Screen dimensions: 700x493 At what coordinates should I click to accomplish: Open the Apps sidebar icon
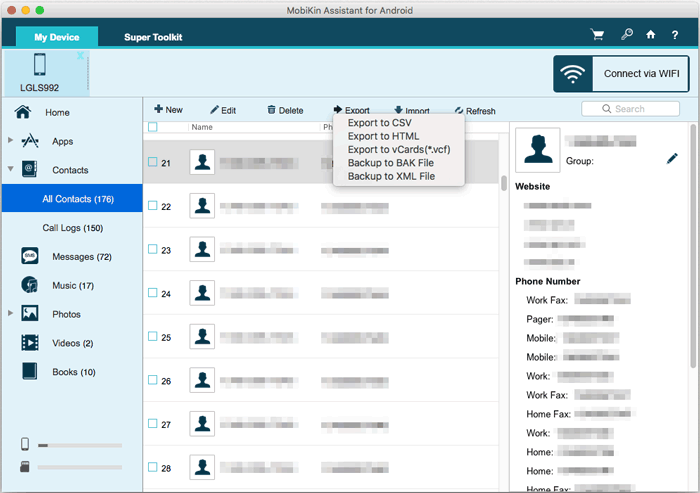coord(30,141)
